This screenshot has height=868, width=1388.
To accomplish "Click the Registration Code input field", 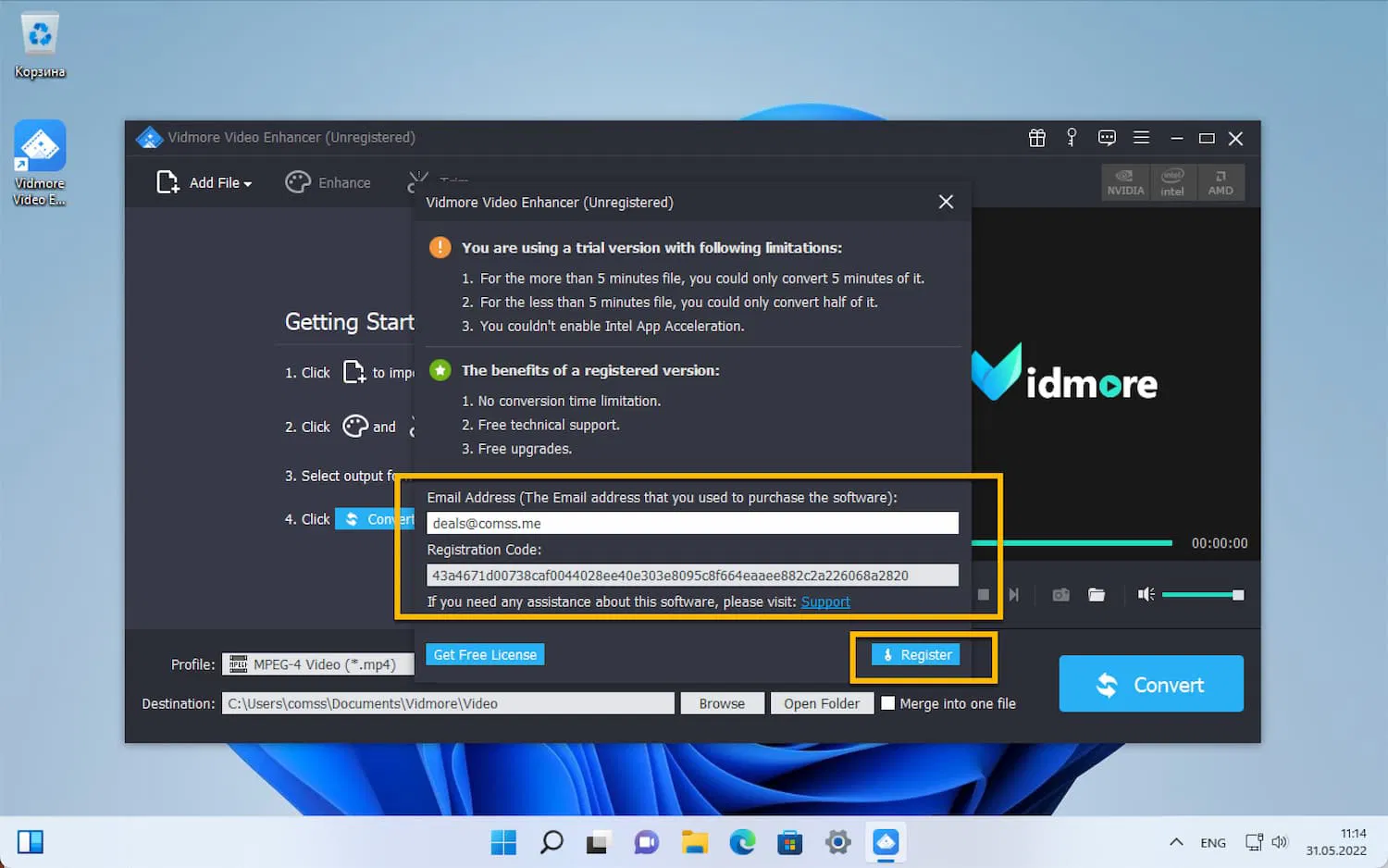I will coord(692,576).
